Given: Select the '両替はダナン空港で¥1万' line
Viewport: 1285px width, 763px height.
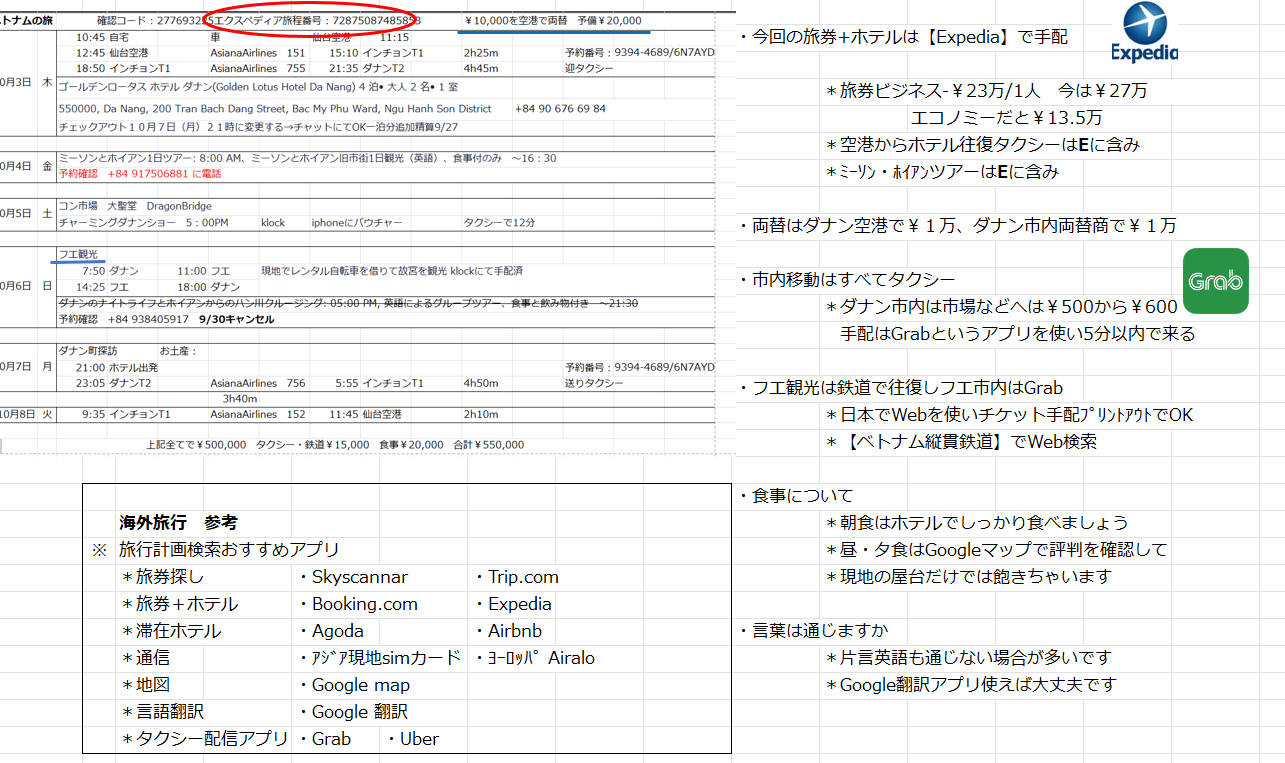Looking at the screenshot, I should click(x=957, y=226).
